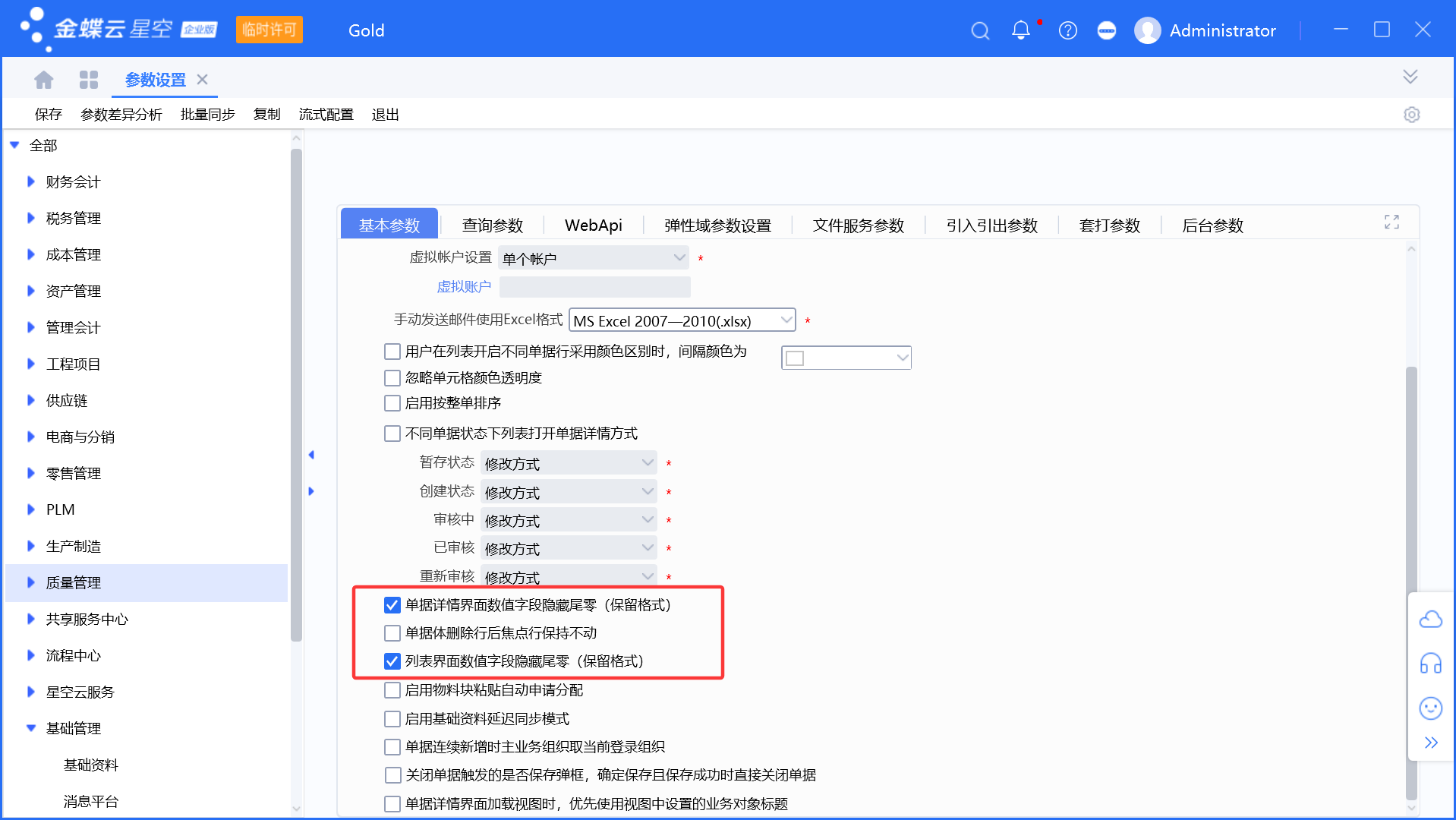Switch to the 后台参数 tab
Screen dimensions: 1456x820
pos(1212,225)
